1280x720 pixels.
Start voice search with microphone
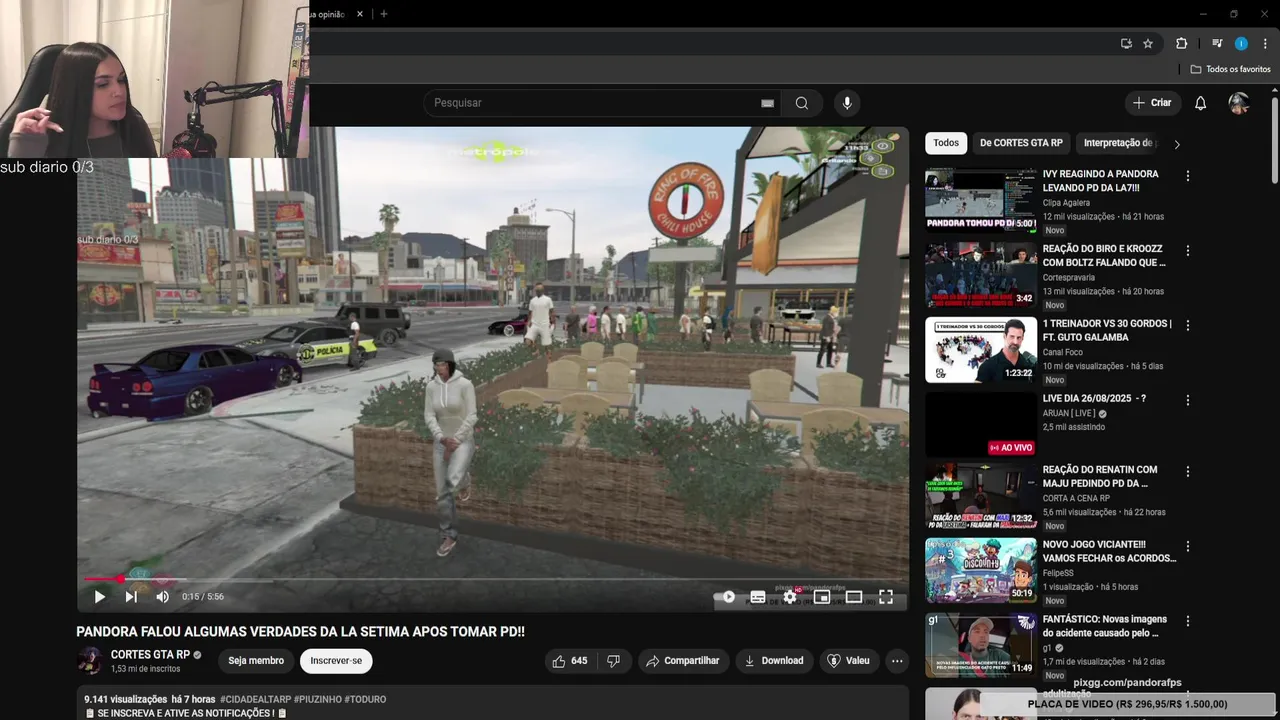pos(847,103)
